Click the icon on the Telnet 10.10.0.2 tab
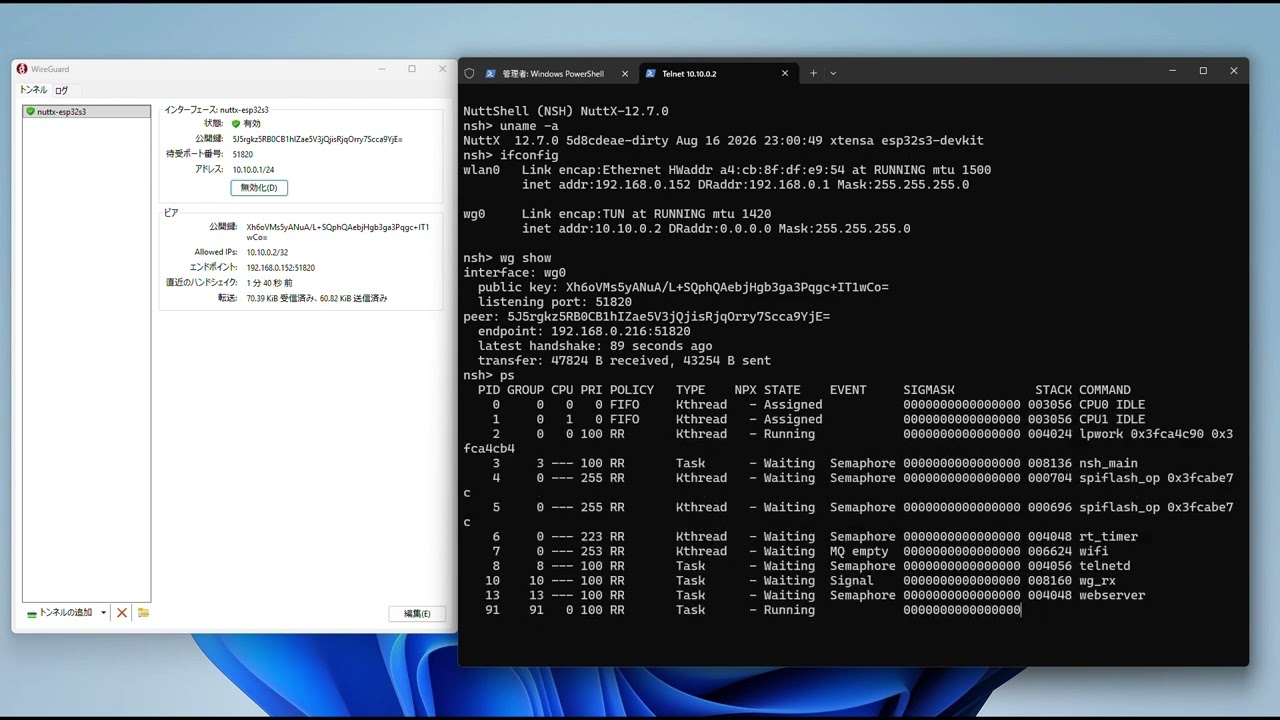1280x720 pixels. pos(651,73)
